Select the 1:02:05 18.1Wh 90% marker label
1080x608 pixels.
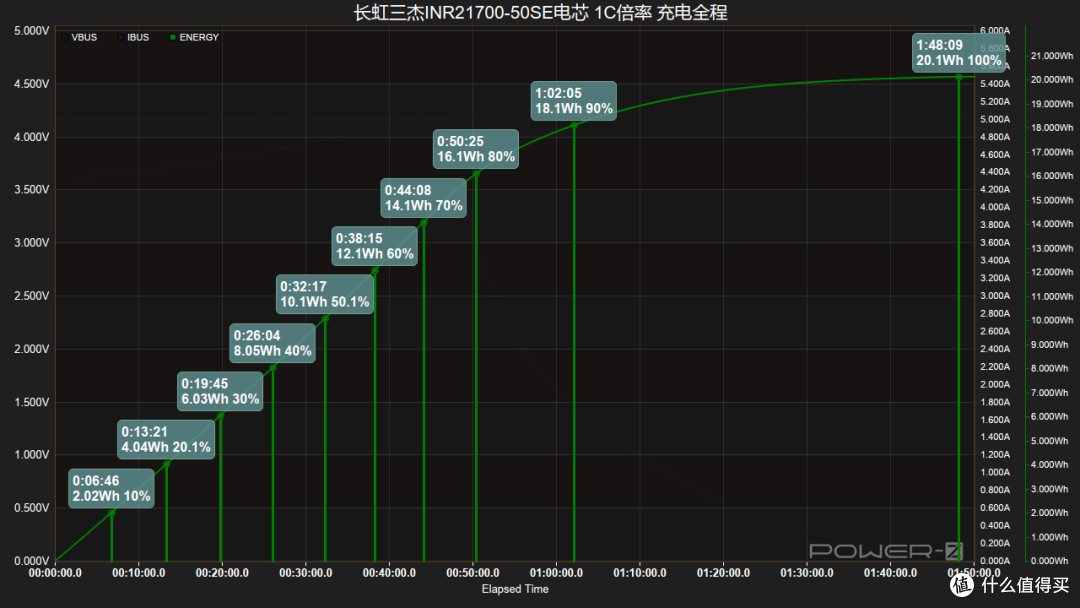(574, 101)
